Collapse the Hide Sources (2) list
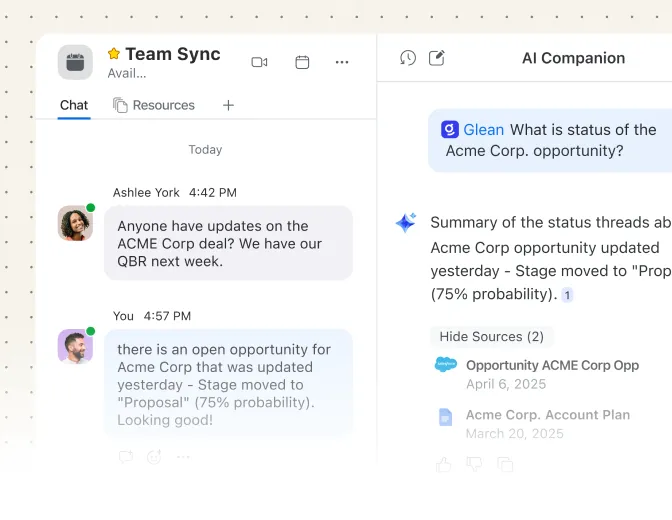 pyautogui.click(x=492, y=337)
